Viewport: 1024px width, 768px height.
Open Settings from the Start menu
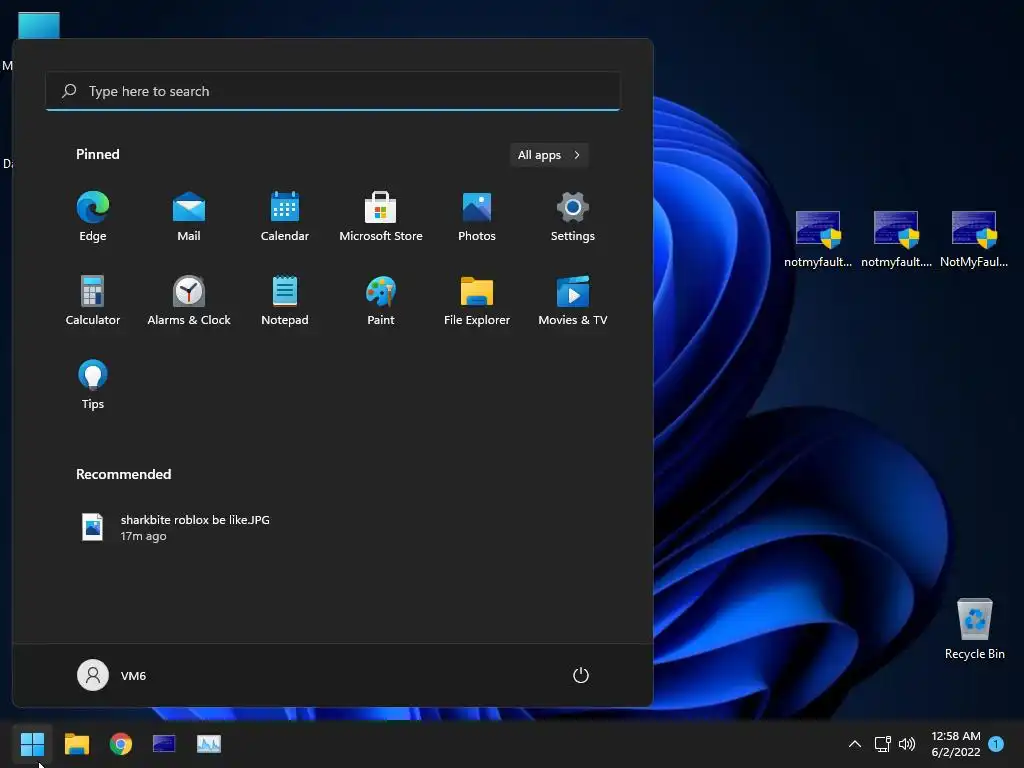click(x=573, y=217)
